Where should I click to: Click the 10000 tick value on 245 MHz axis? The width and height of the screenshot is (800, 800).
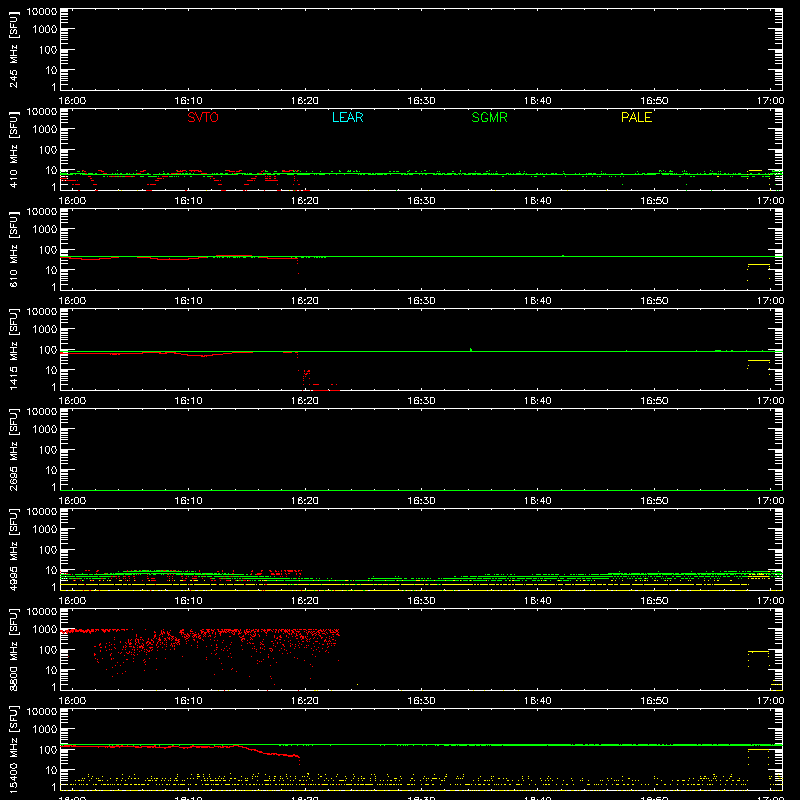click(x=42, y=12)
